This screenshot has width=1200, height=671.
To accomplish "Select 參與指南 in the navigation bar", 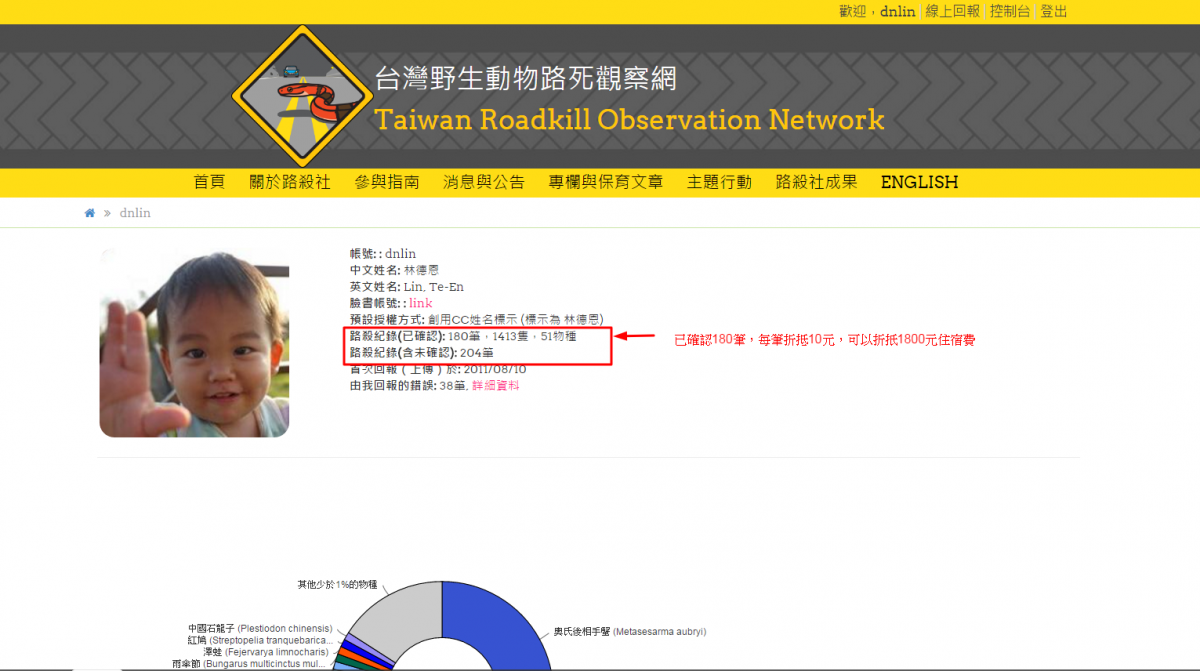I will (x=386, y=182).
